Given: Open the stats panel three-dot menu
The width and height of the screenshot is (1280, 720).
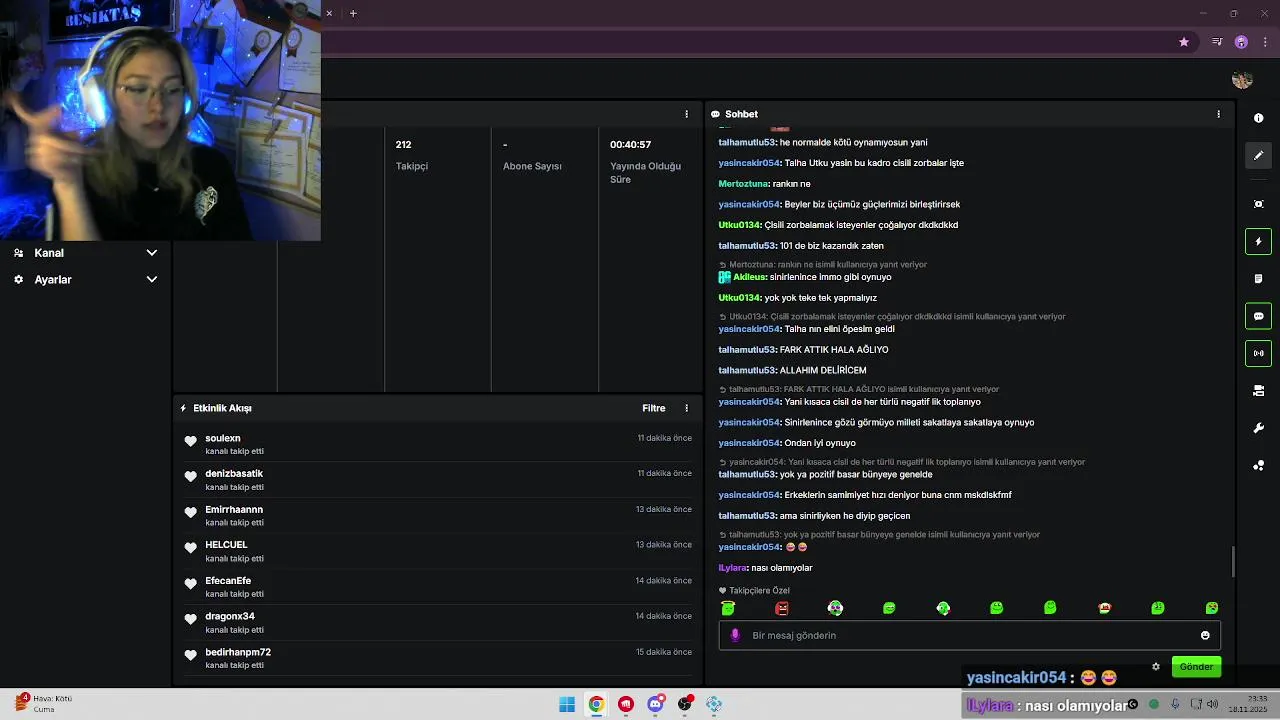Looking at the screenshot, I should pyautogui.click(x=686, y=114).
